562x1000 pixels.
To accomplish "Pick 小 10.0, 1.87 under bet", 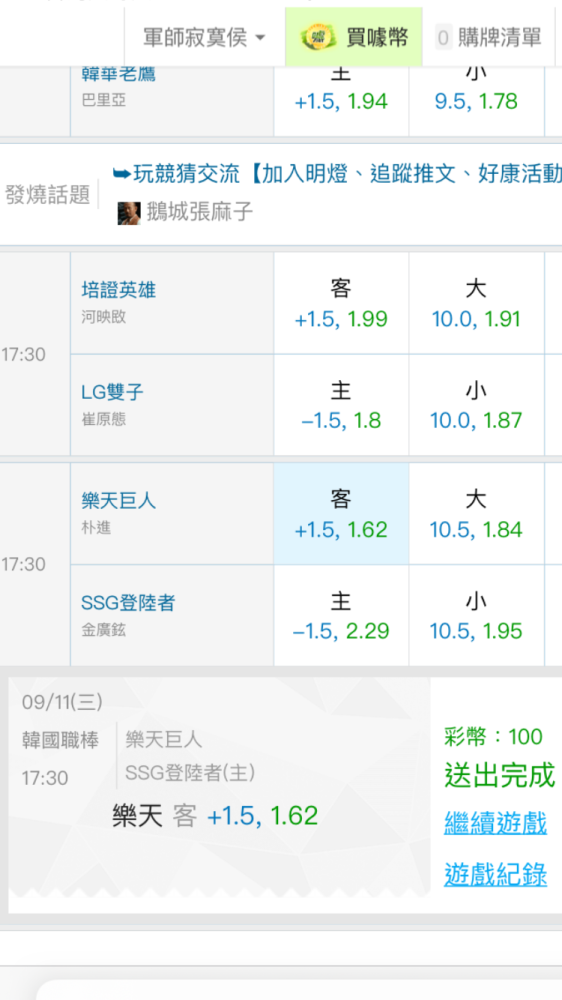I will click(x=477, y=405).
